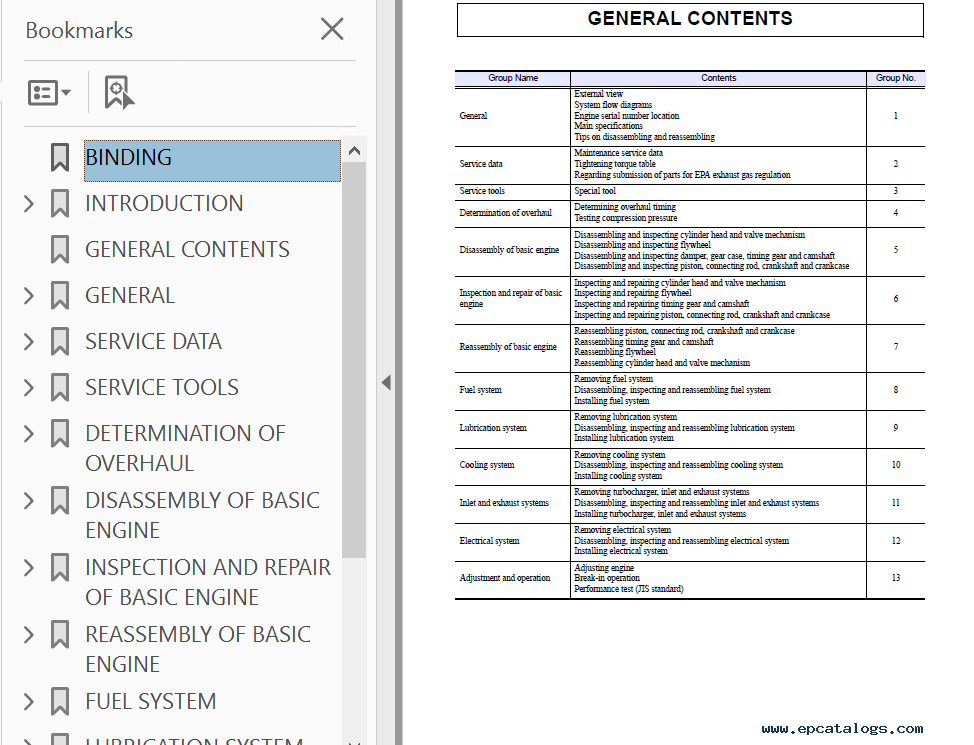
Task: Click 'Engine serial number location' contents line
Action: pos(627,116)
